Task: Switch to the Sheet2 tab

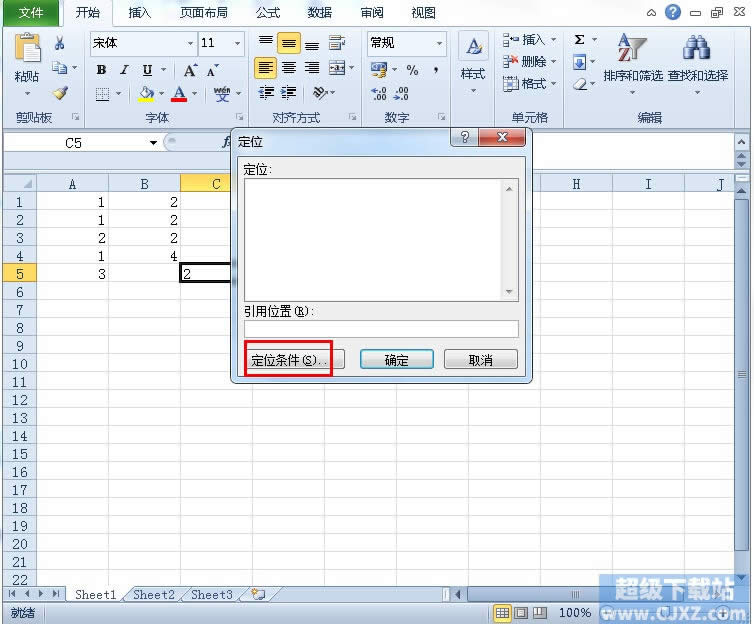Action: (x=153, y=595)
